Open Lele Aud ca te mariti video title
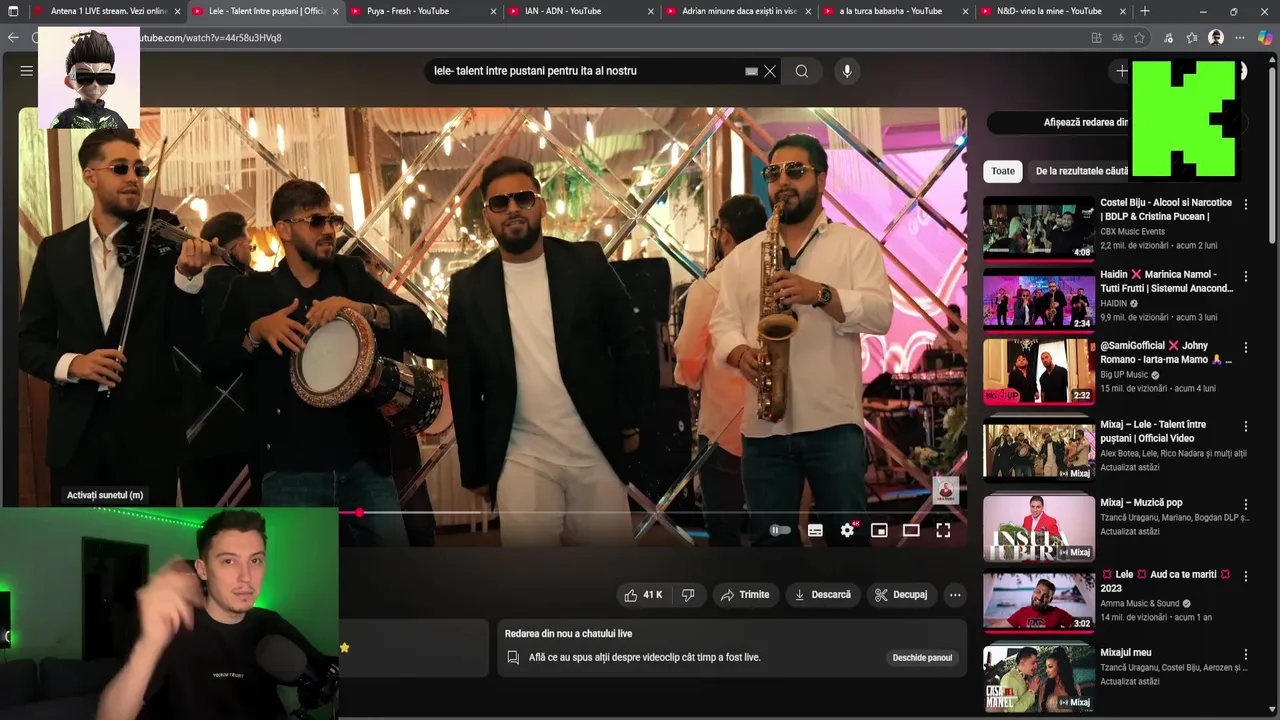Screen dimensions: 1280x720 [x=1165, y=581]
